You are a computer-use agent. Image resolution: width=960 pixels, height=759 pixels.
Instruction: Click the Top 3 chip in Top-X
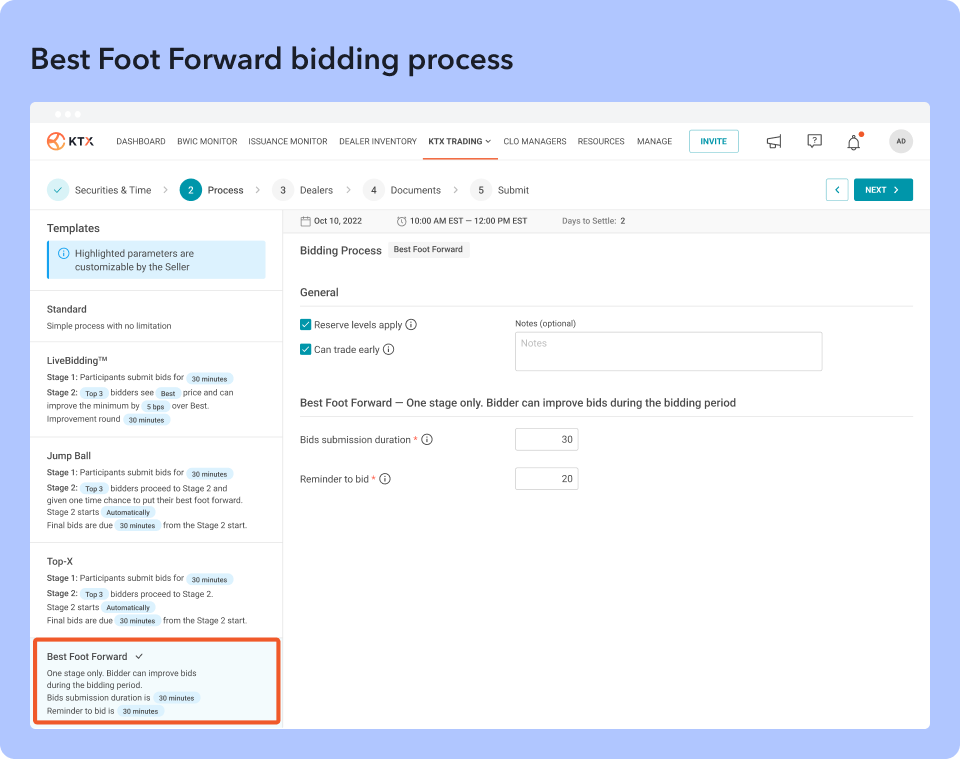pos(94,594)
